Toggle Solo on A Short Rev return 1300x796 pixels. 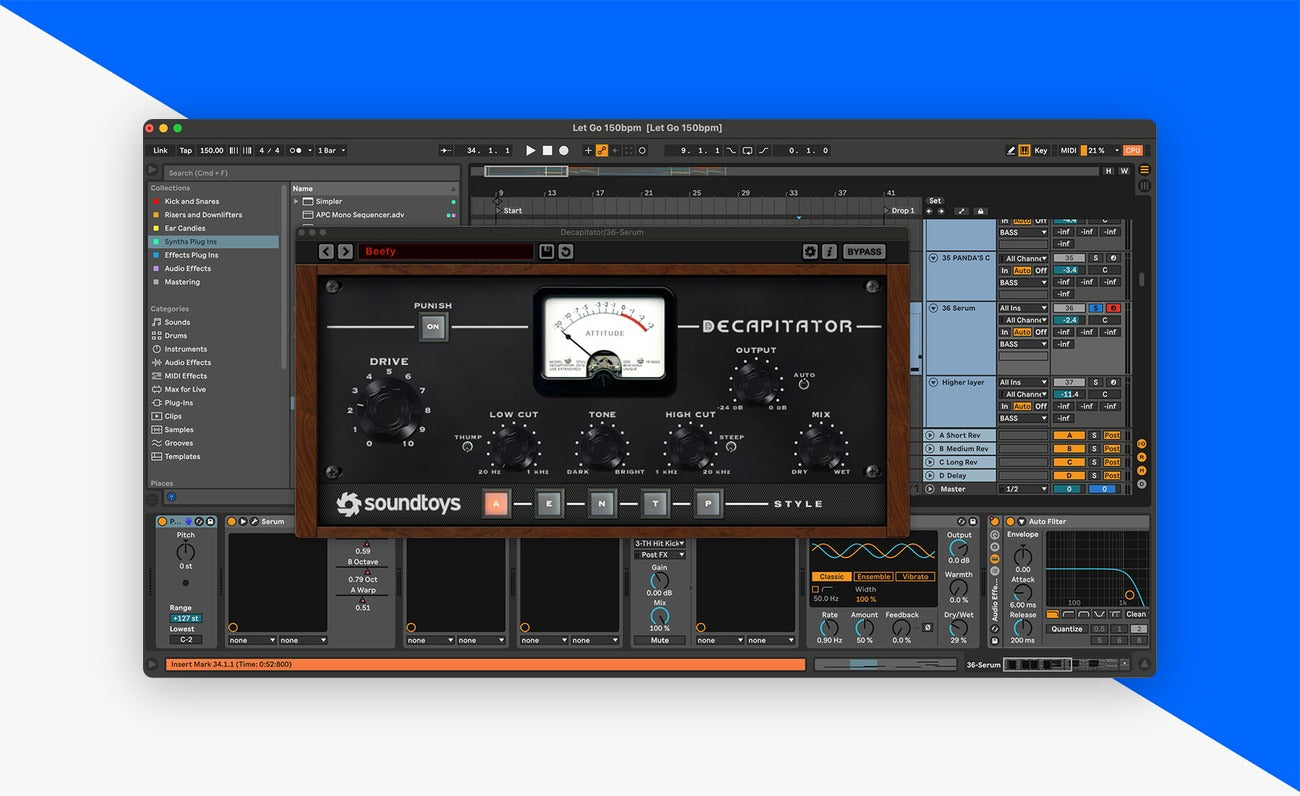pyautogui.click(x=1094, y=435)
